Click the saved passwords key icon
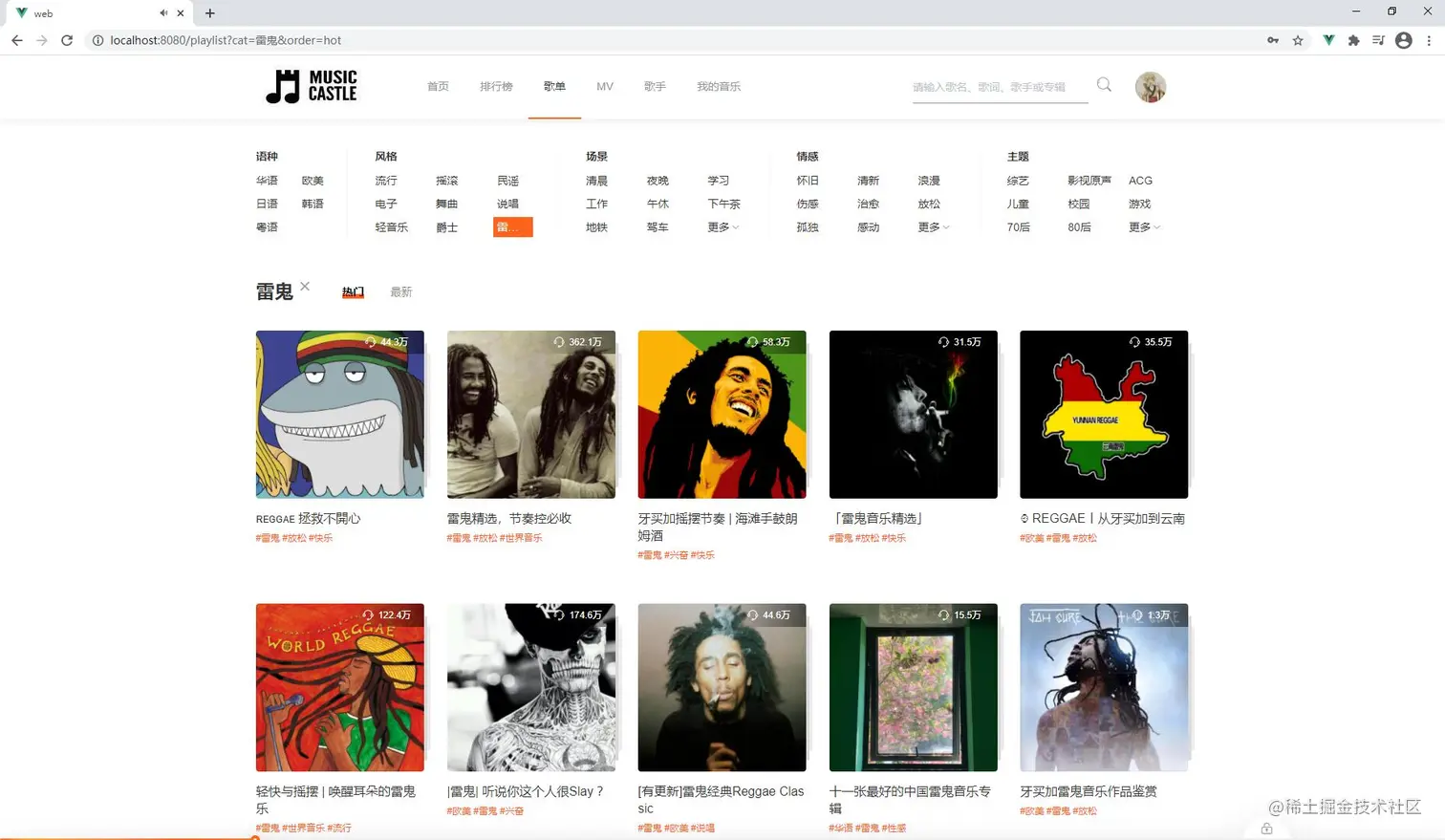The width and height of the screenshot is (1445, 840). tap(1273, 40)
